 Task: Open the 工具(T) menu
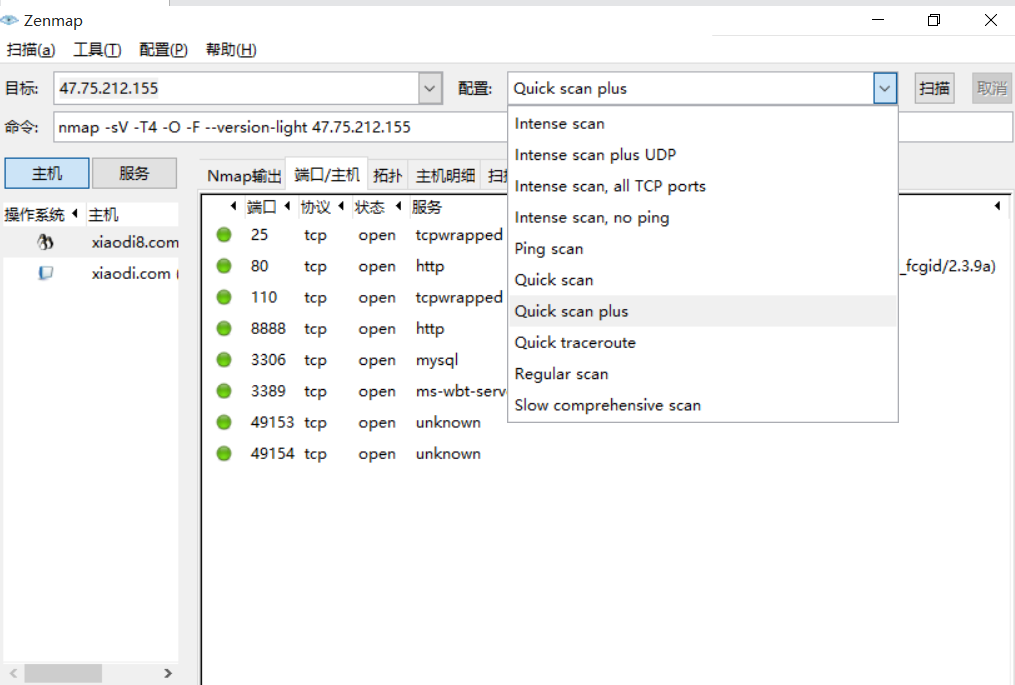(x=97, y=50)
